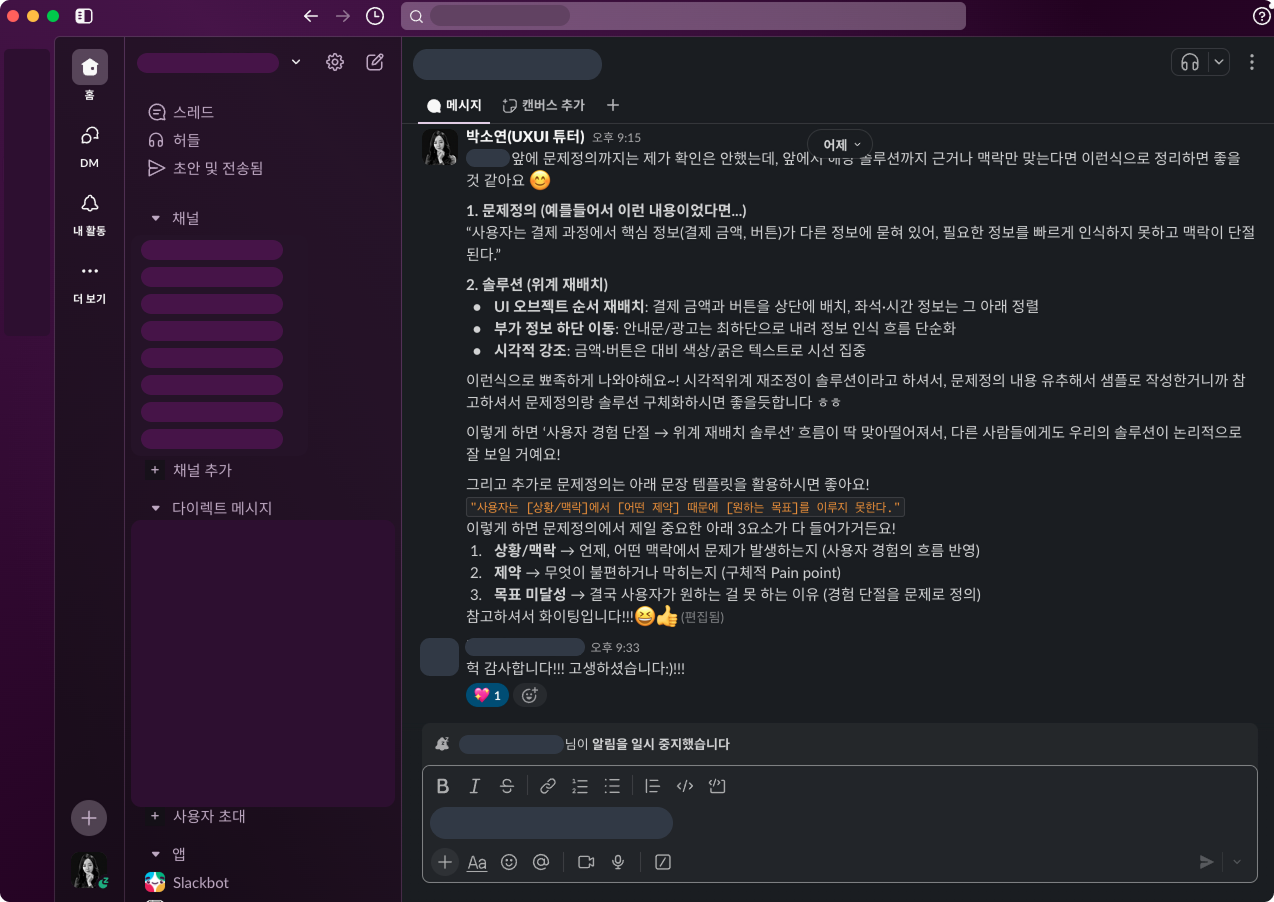Mention someone with @ icon
Viewport: 1274px width, 902px height.
pos(541,862)
